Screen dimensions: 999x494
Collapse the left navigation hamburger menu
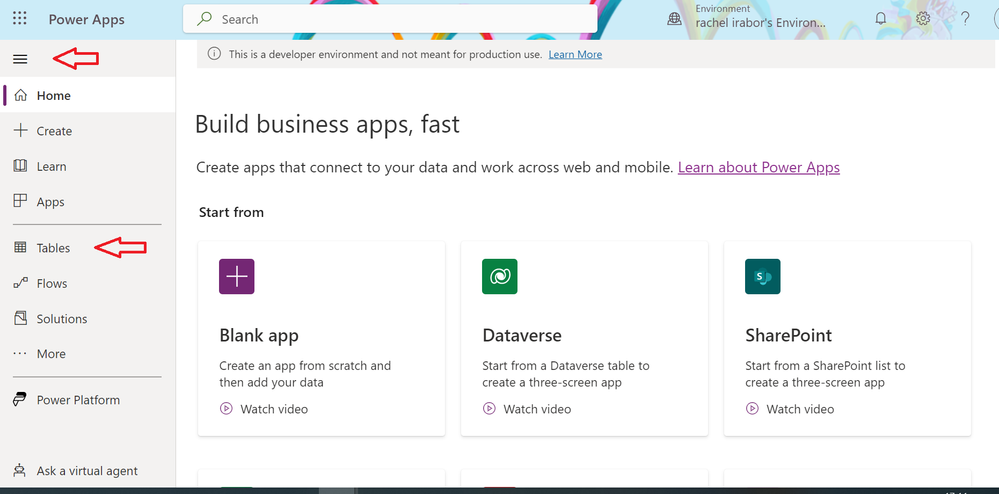click(x=20, y=59)
